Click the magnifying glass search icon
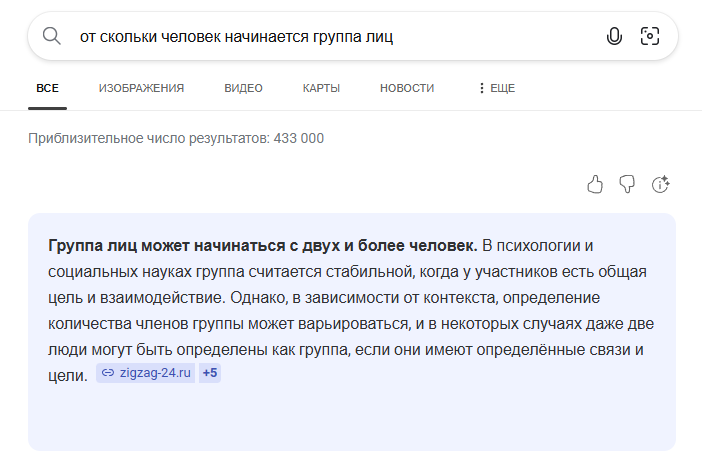 tap(51, 37)
